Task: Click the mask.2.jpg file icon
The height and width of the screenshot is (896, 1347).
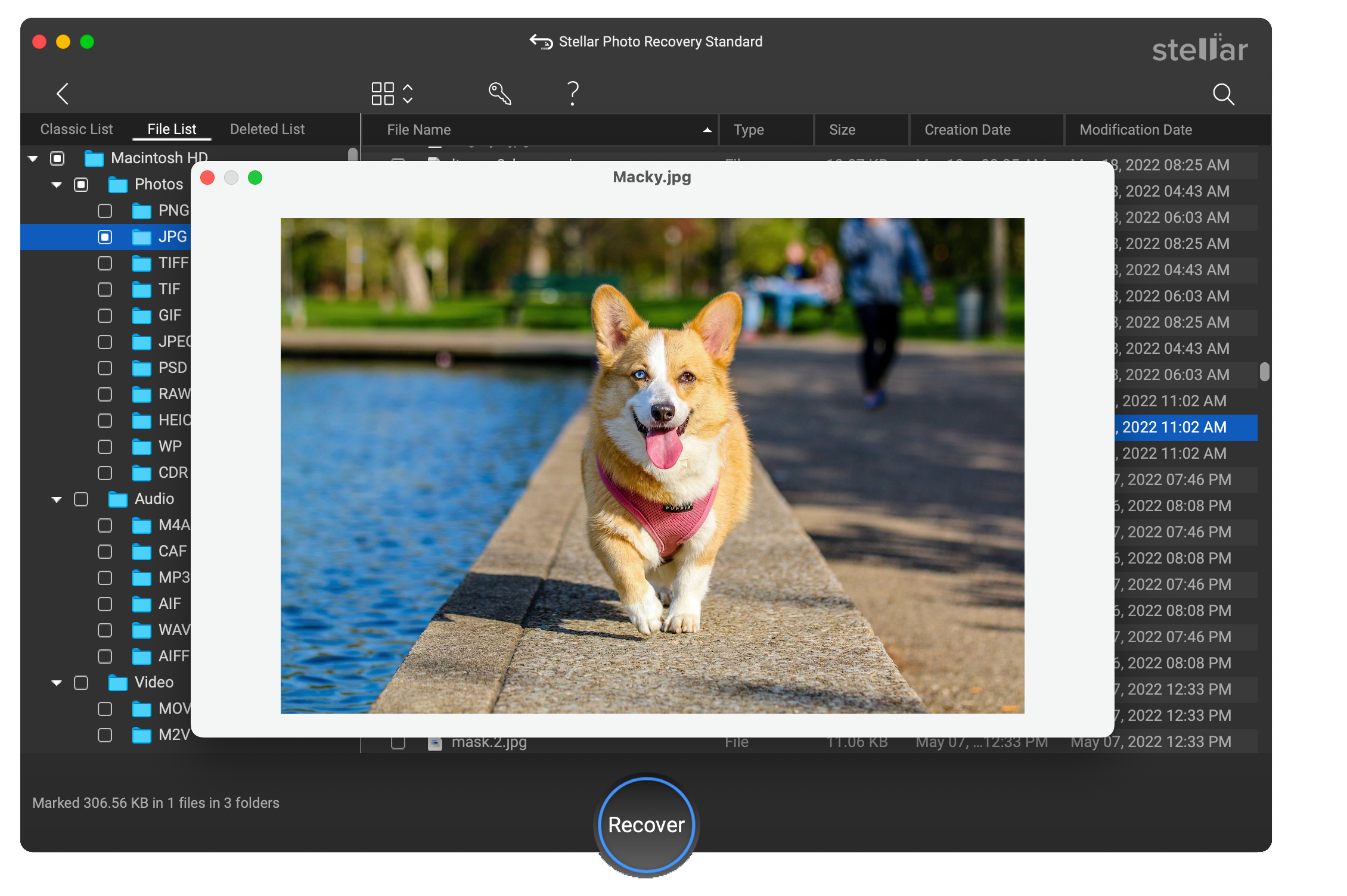Action: (x=435, y=743)
